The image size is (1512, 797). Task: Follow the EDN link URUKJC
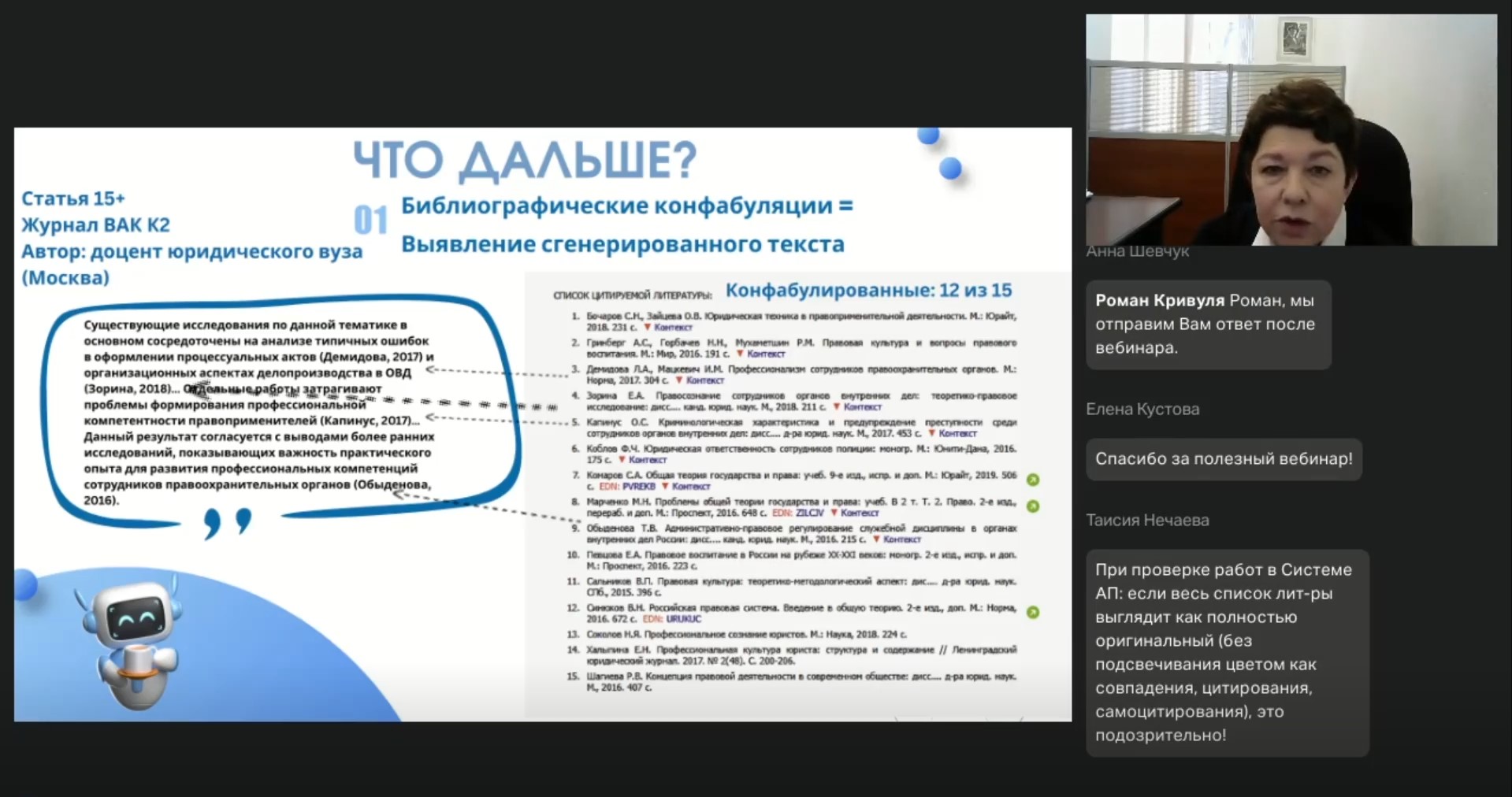click(x=683, y=619)
